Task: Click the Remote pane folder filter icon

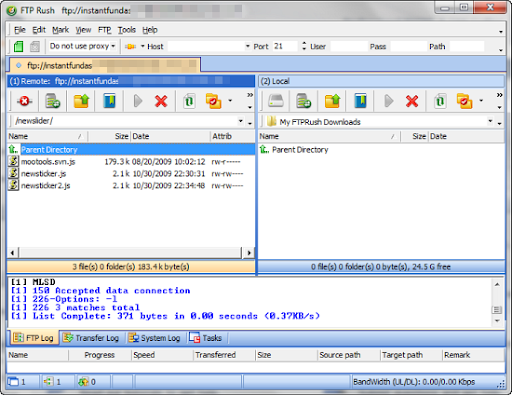Action: [x=213, y=101]
